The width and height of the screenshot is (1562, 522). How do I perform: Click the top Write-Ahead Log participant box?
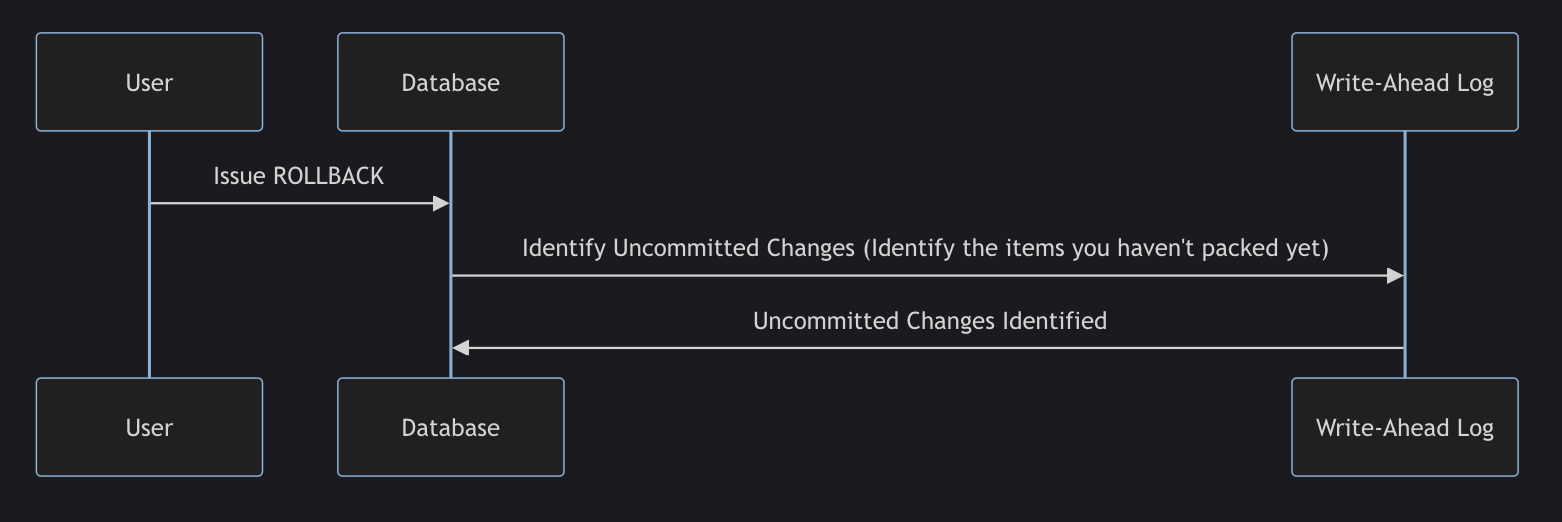1404,82
